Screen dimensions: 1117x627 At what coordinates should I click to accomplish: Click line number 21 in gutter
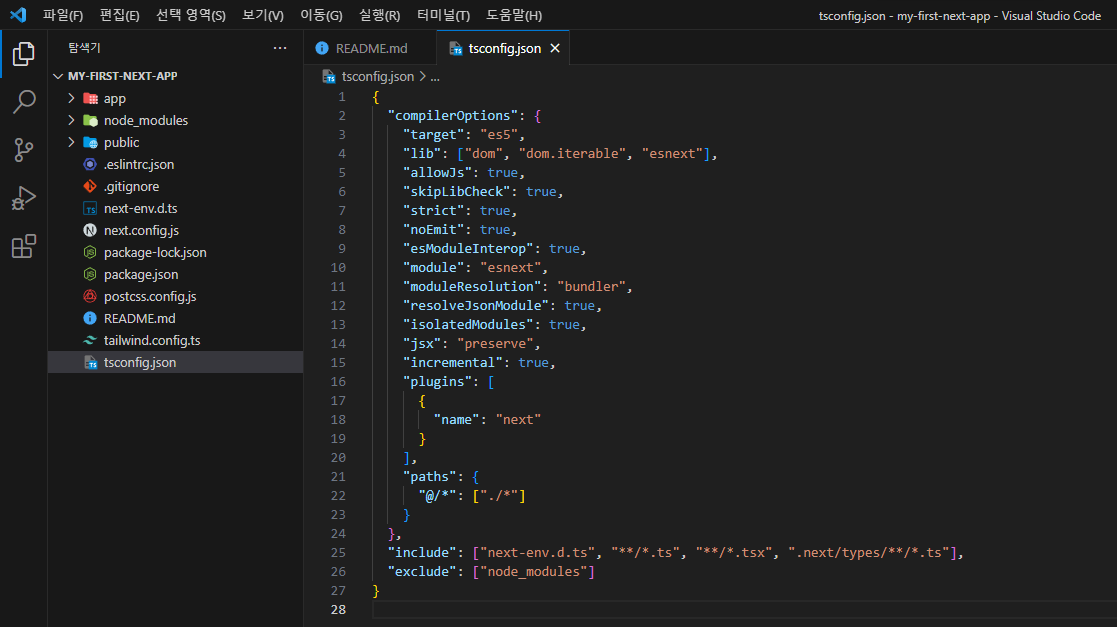[x=338, y=477]
